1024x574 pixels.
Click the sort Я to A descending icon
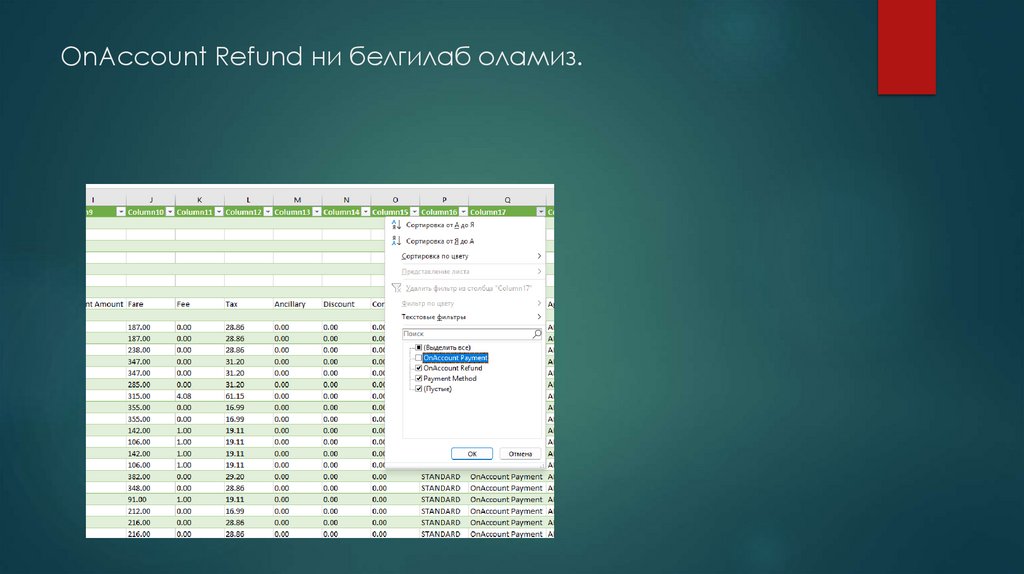pos(396,241)
